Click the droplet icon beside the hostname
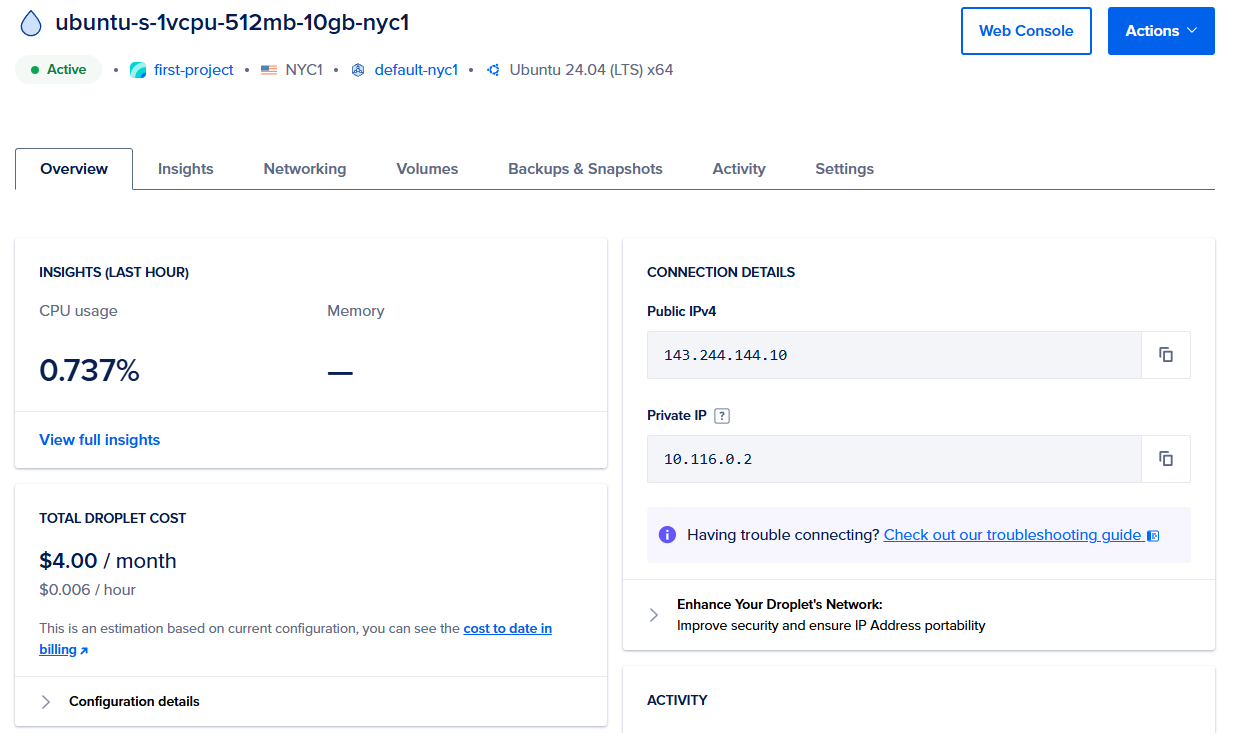The height and width of the screenshot is (733, 1240). [x=31, y=23]
